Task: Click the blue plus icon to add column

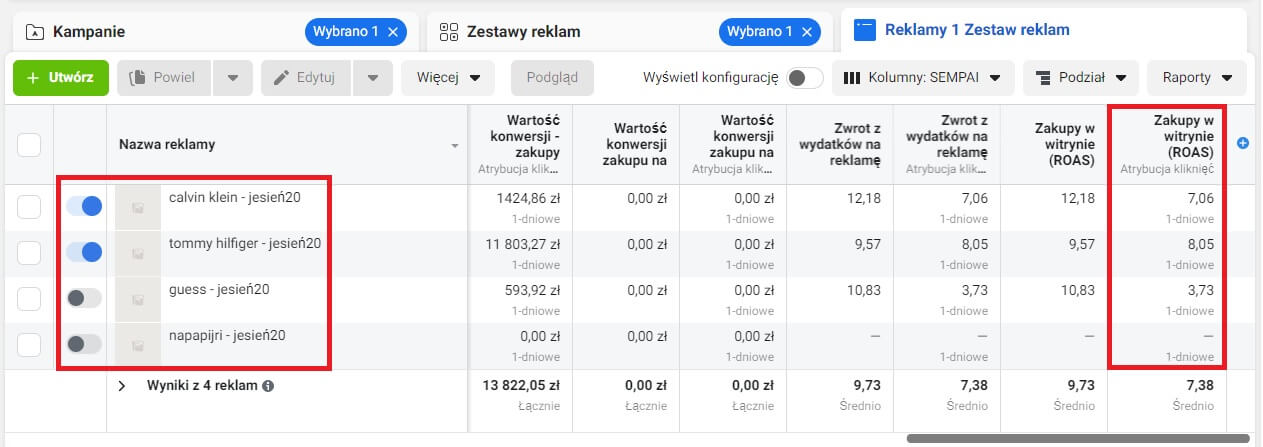Action: 1243,144
